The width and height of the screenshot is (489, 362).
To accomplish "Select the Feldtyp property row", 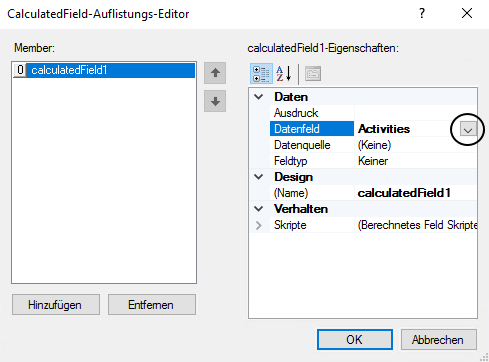I will point(373,161).
